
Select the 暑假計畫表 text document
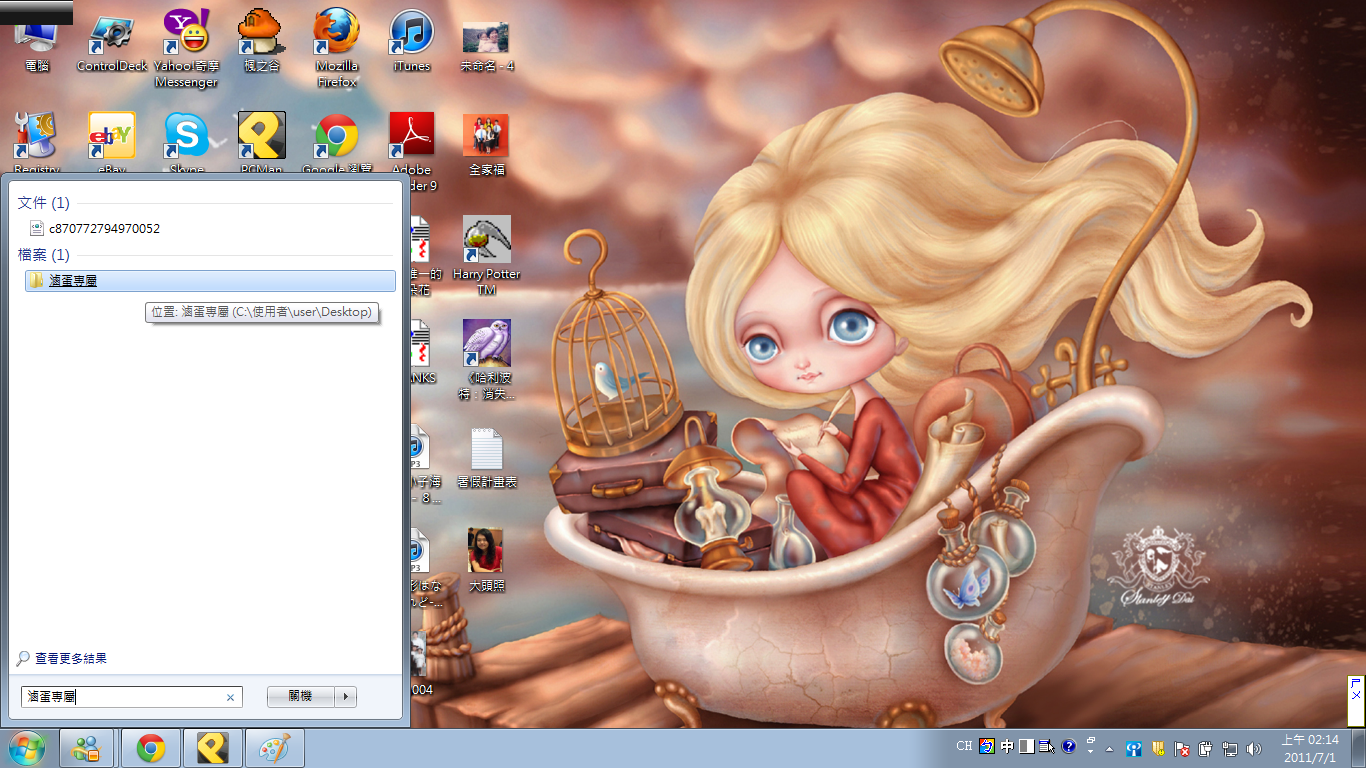click(x=487, y=457)
